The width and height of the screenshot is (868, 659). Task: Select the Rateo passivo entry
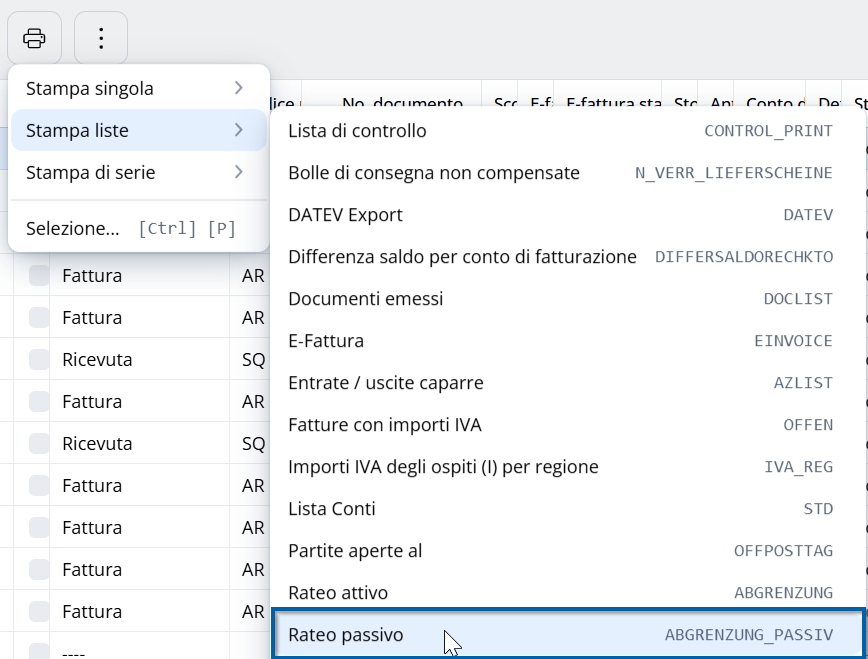(x=568, y=635)
